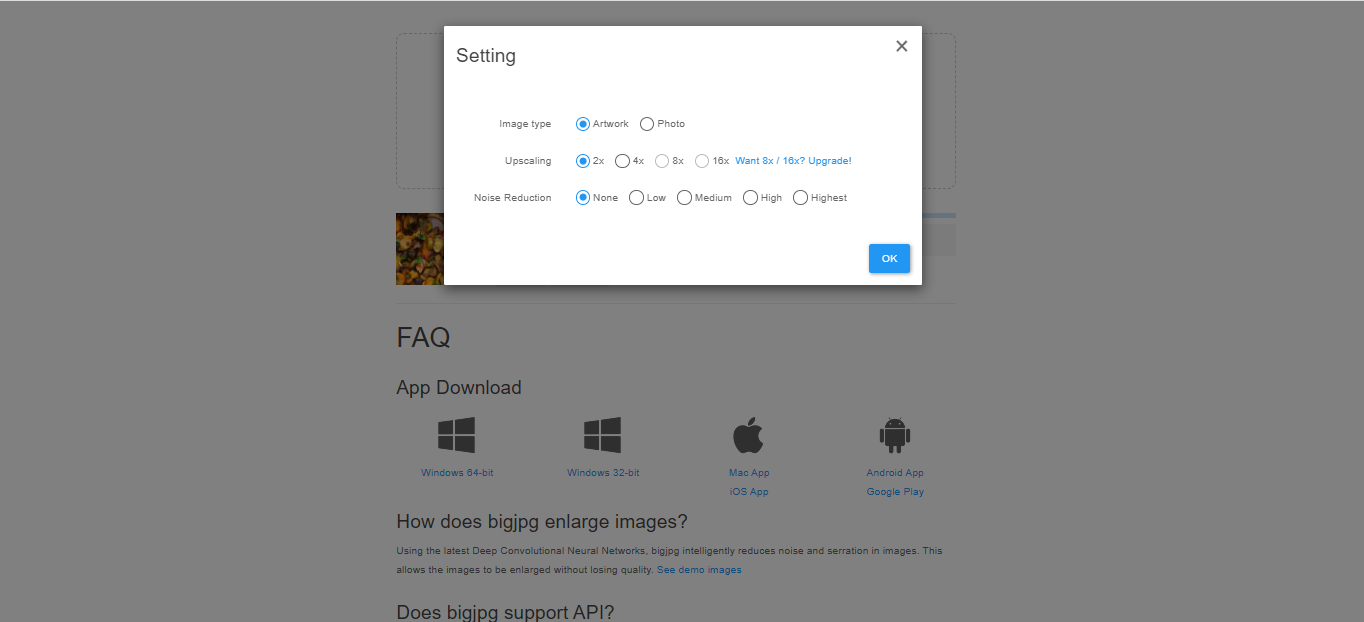Open the 'Want 8x / 16x? Upgrade!' link

pyautogui.click(x=793, y=161)
